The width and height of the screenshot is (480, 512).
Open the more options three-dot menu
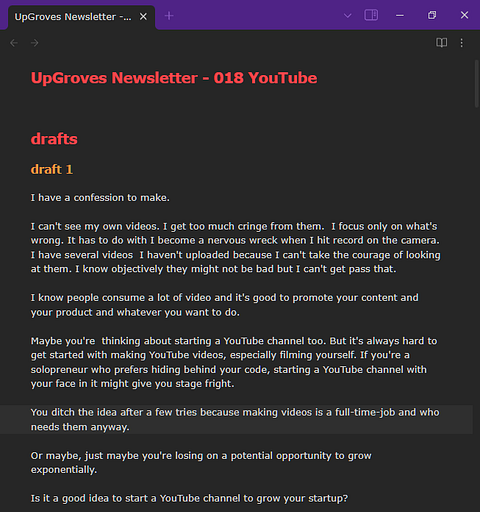click(x=462, y=43)
